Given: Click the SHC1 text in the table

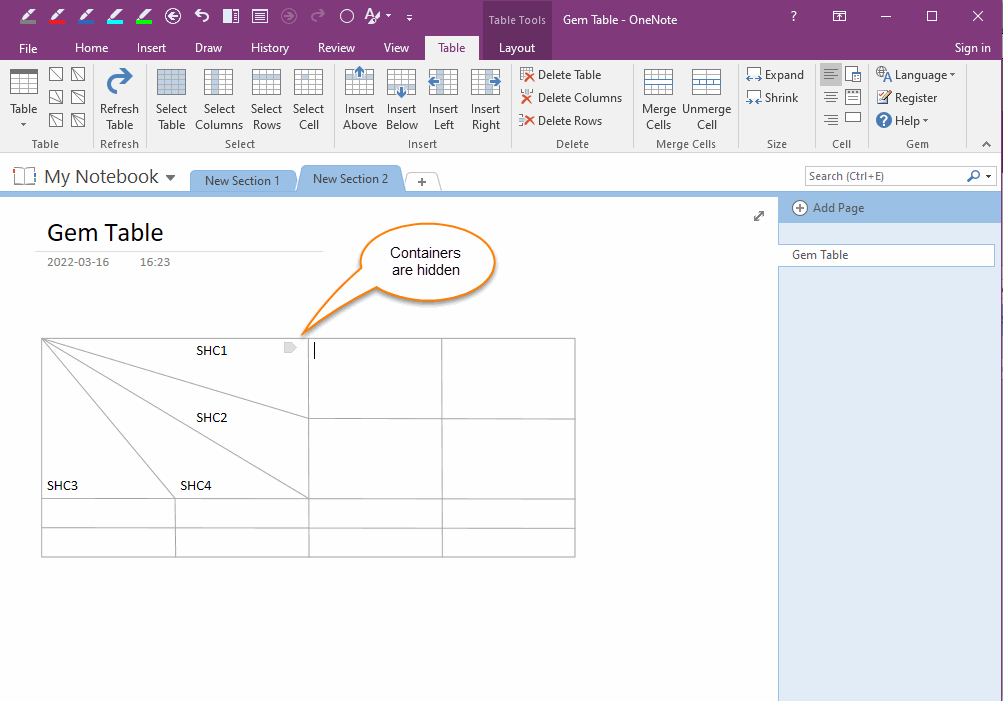Looking at the screenshot, I should [x=211, y=350].
